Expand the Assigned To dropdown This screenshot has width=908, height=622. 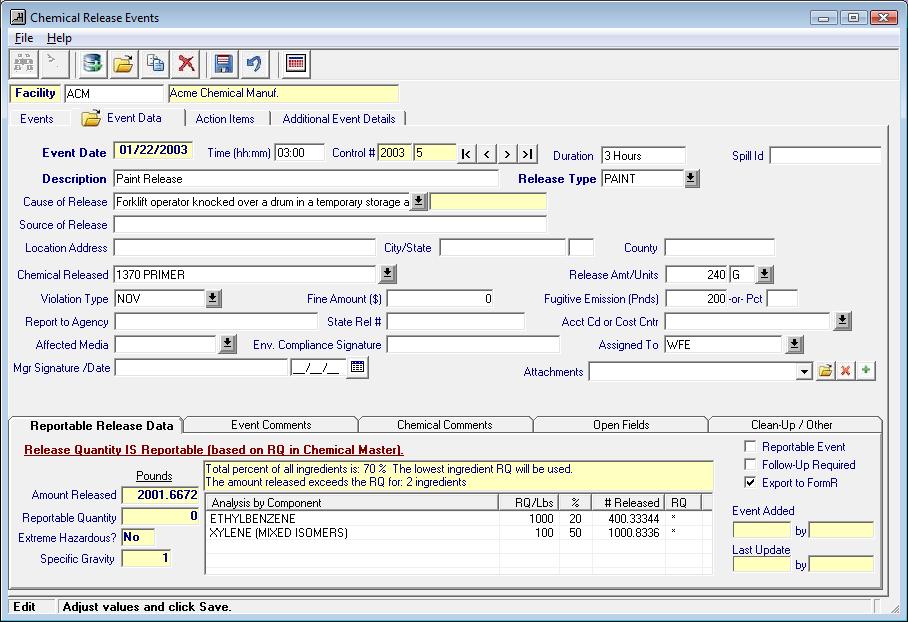tap(794, 344)
